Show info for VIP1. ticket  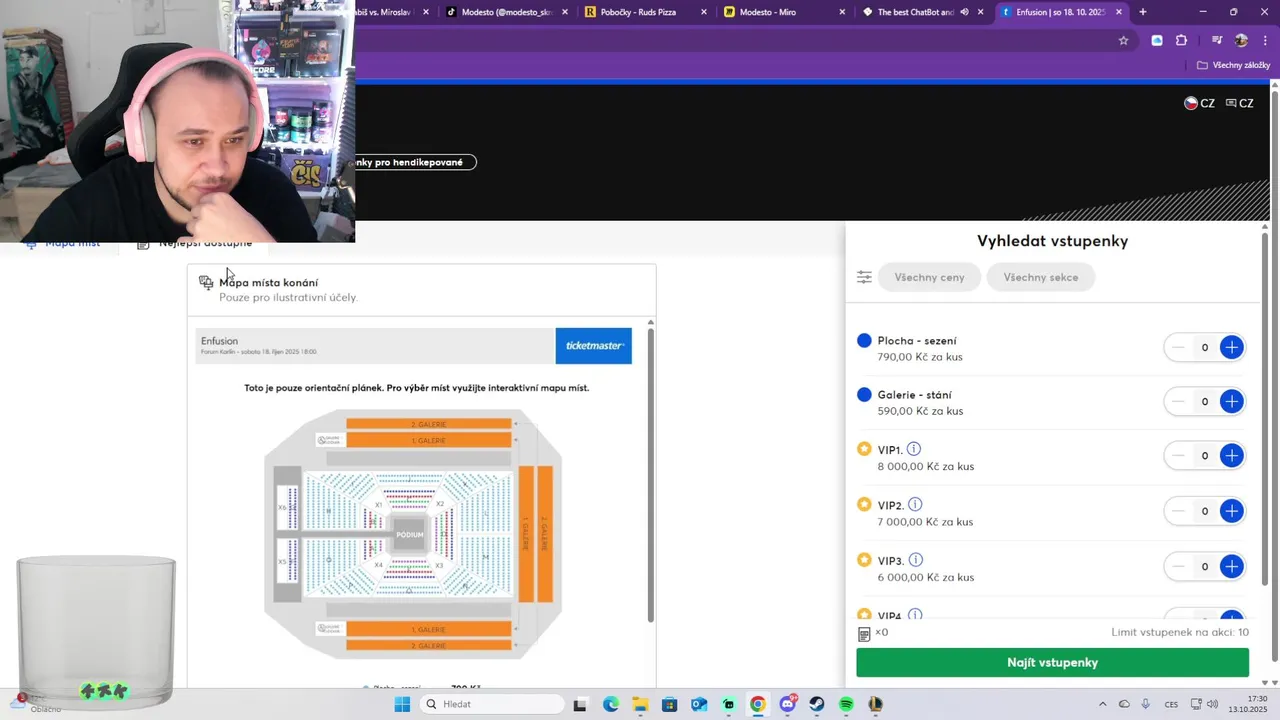[x=914, y=449]
